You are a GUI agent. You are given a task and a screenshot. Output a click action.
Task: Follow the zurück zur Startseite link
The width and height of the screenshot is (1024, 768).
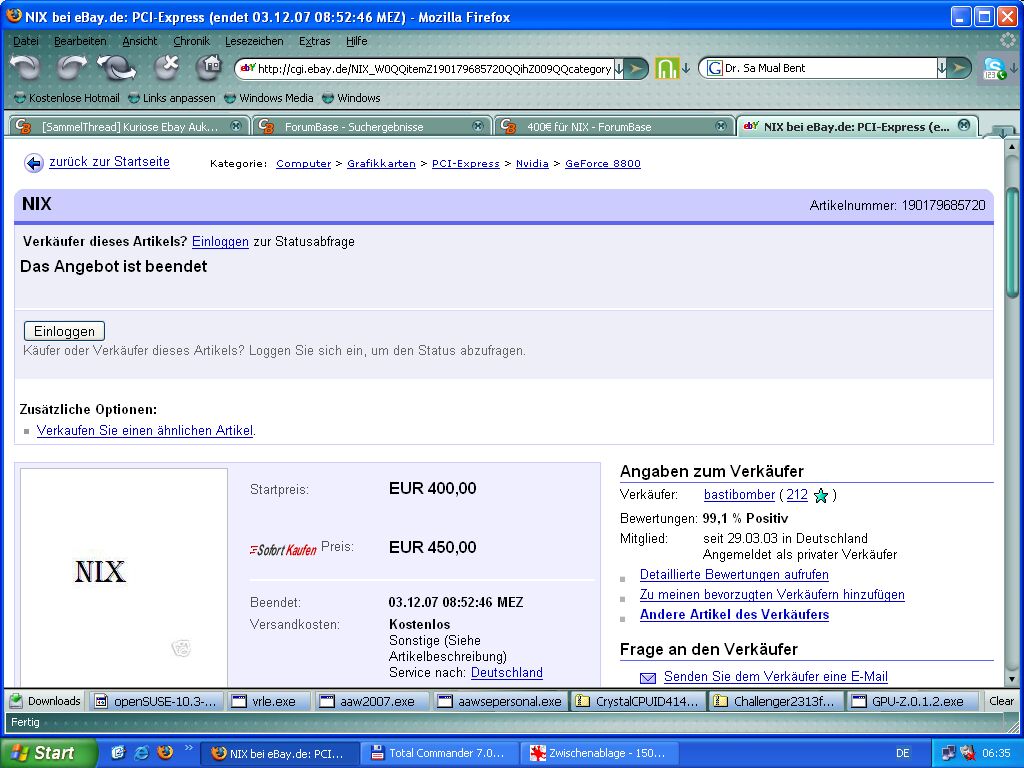(109, 162)
